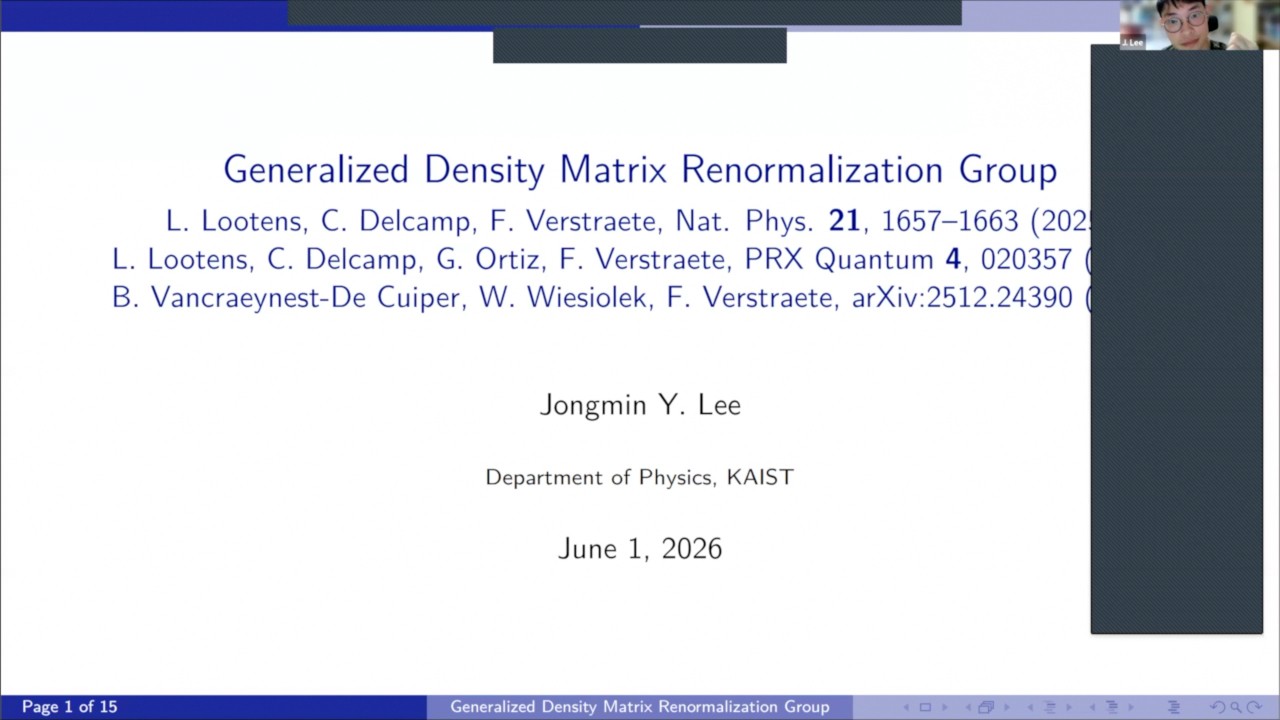1280x720 pixels.
Task: Click the go-forward curved arrow icon
Action: pyautogui.click(x=1254, y=707)
